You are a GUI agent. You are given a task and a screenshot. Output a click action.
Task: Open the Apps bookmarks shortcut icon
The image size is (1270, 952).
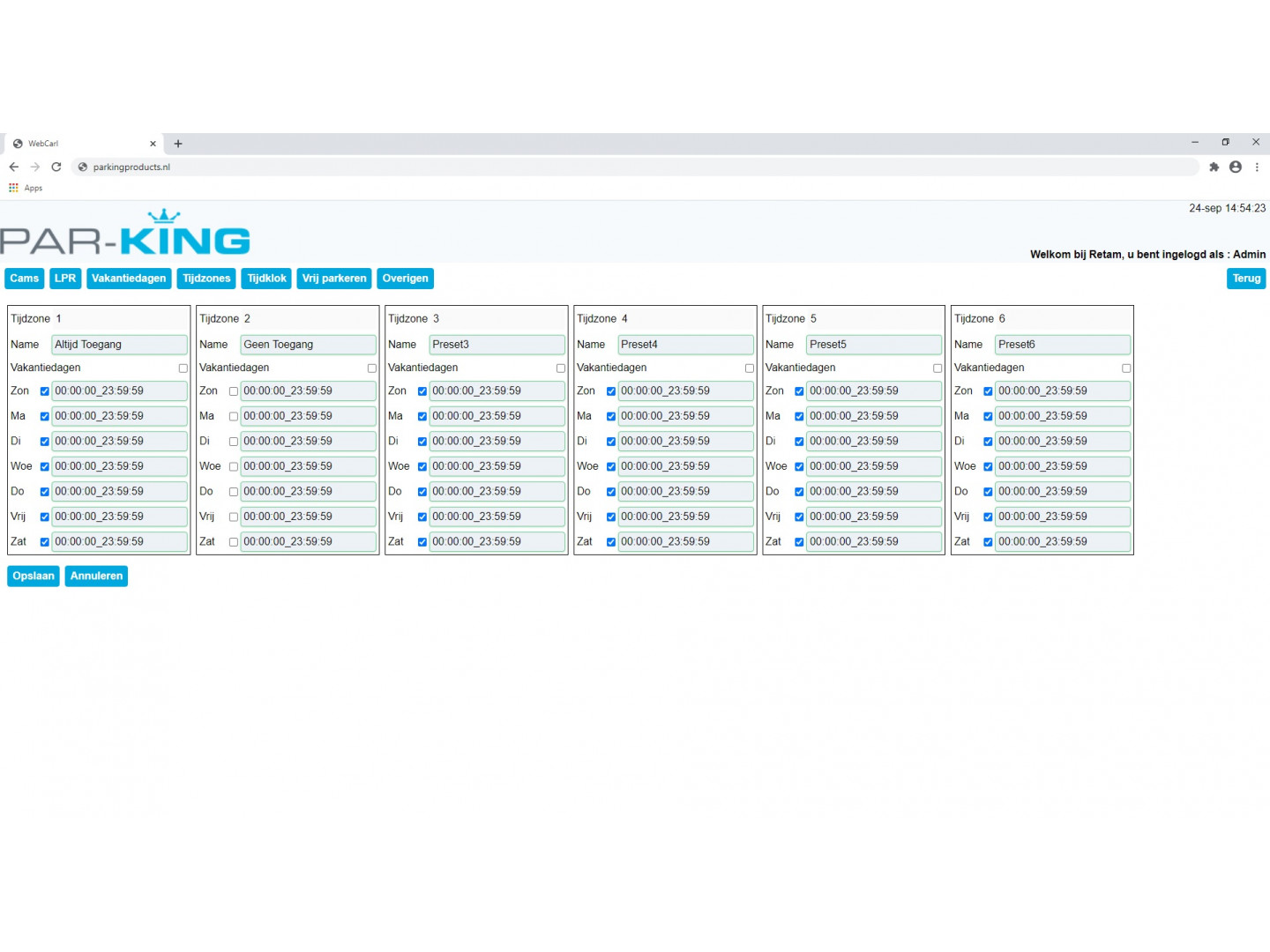pyautogui.click(x=13, y=188)
